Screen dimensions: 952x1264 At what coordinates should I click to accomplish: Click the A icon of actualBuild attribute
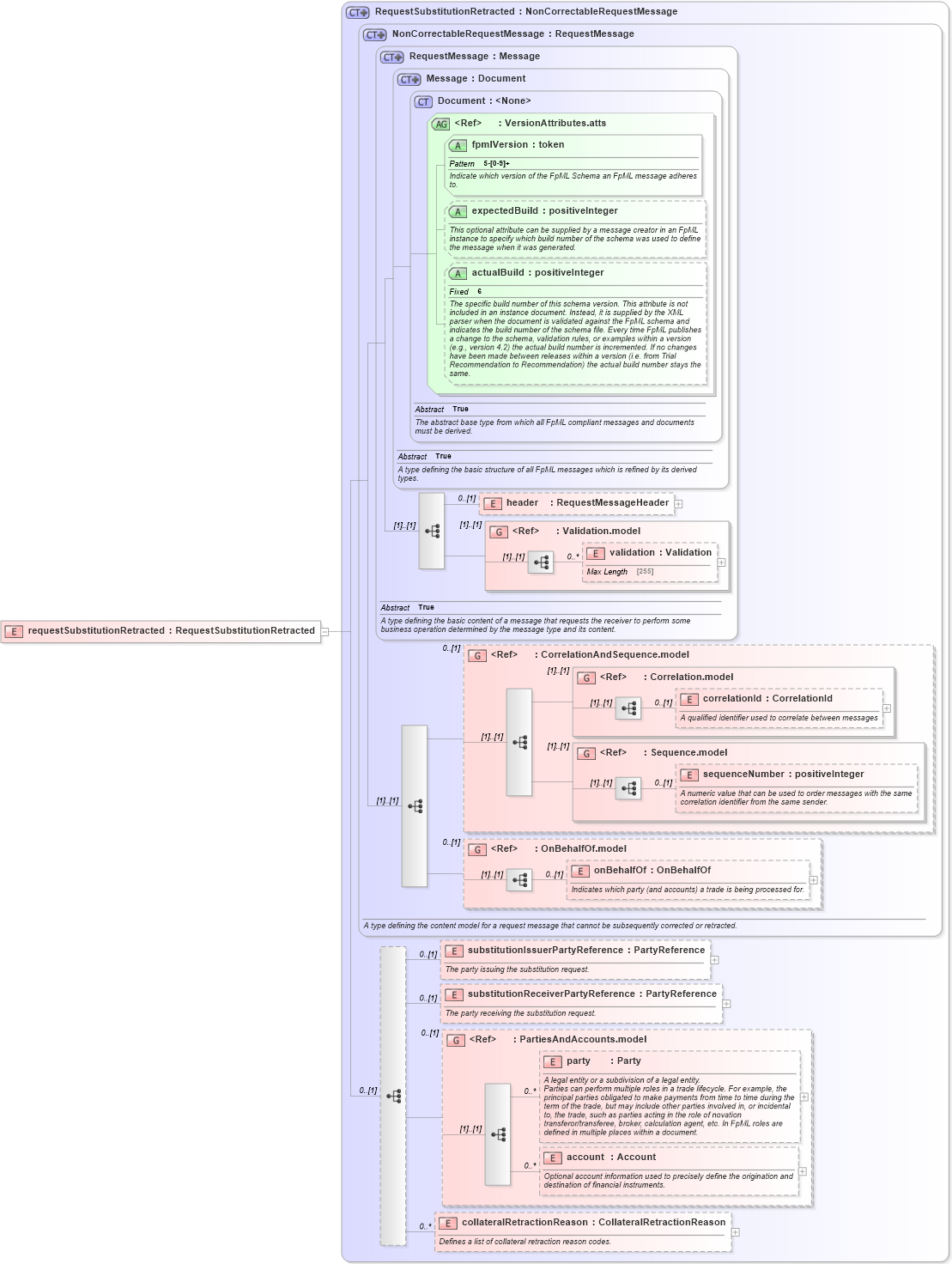(458, 273)
